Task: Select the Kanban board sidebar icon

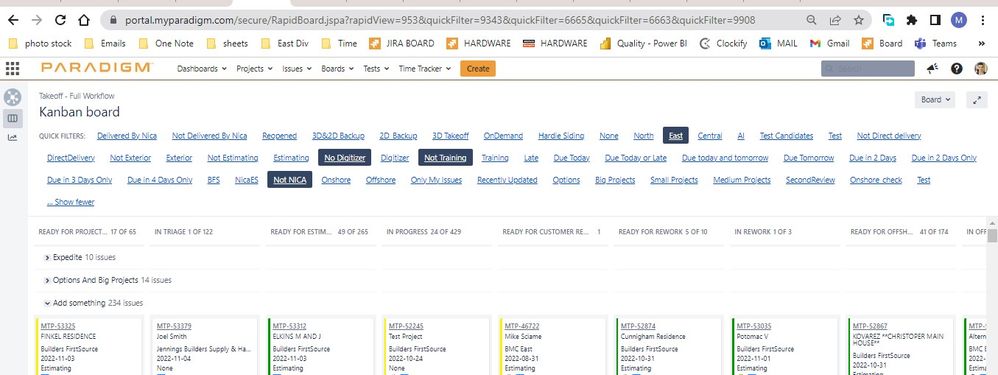Action: [13, 118]
